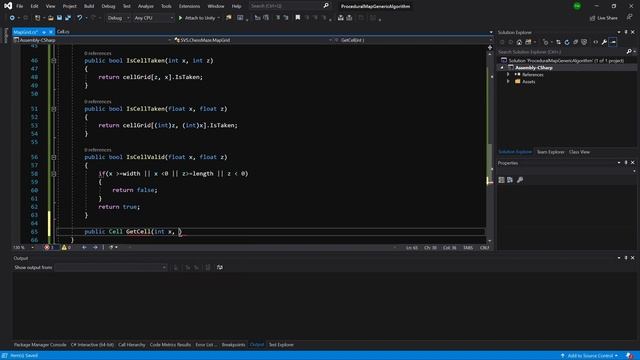Viewport: 640px width, 360px height.
Task: Click Alphabetical sort icon in Properties panel
Action: pyautogui.click(x=510, y=180)
